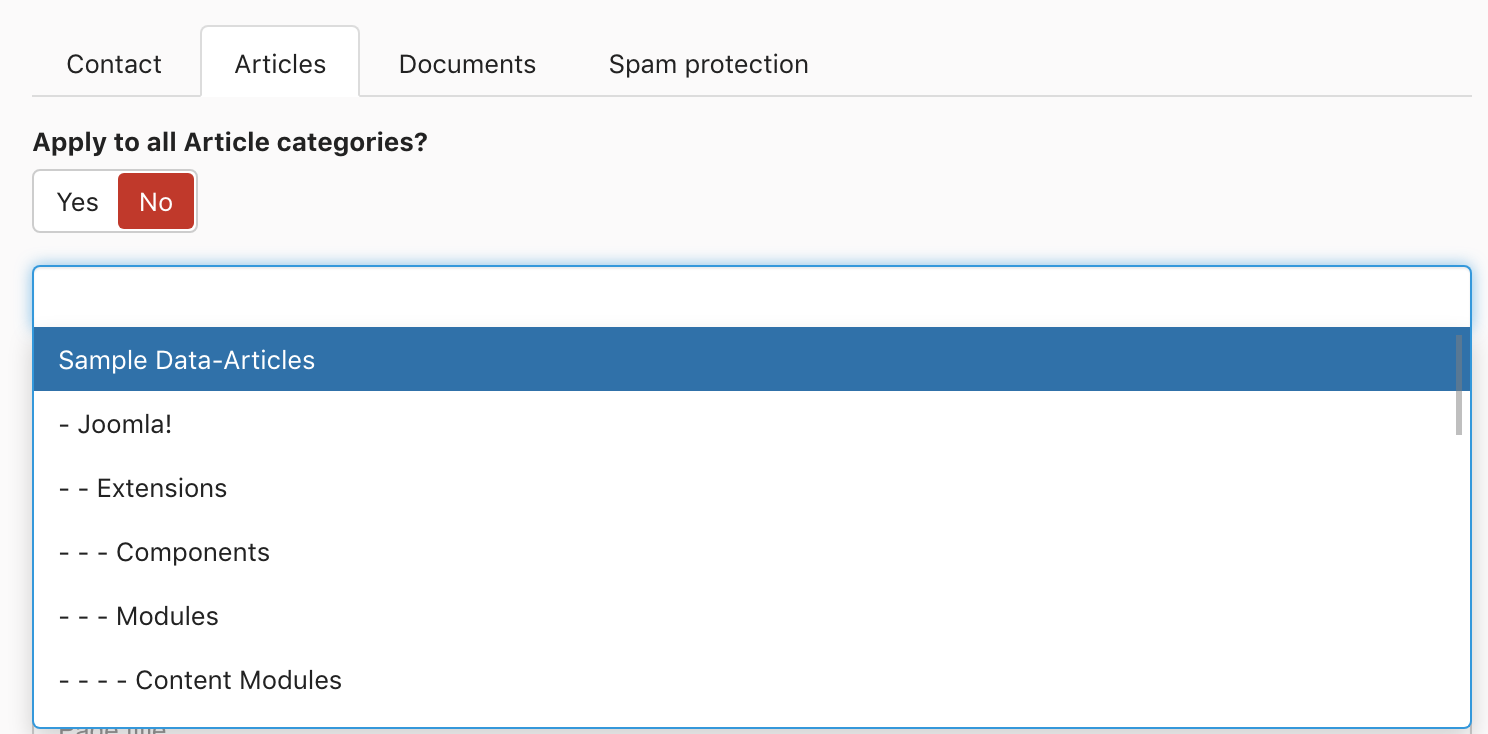Open the Documents tab
The width and height of the screenshot is (1488, 734).
click(x=467, y=64)
